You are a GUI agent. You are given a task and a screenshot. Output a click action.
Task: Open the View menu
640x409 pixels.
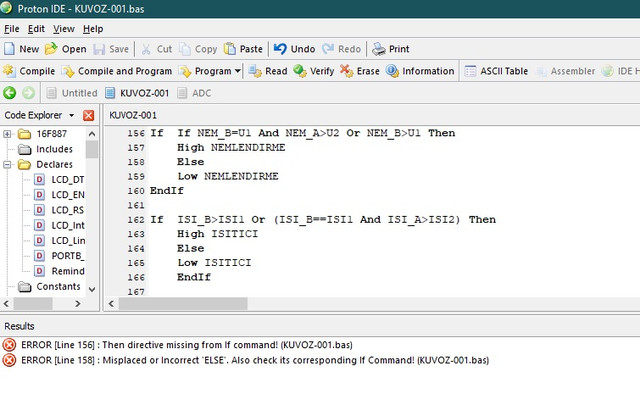(64, 29)
